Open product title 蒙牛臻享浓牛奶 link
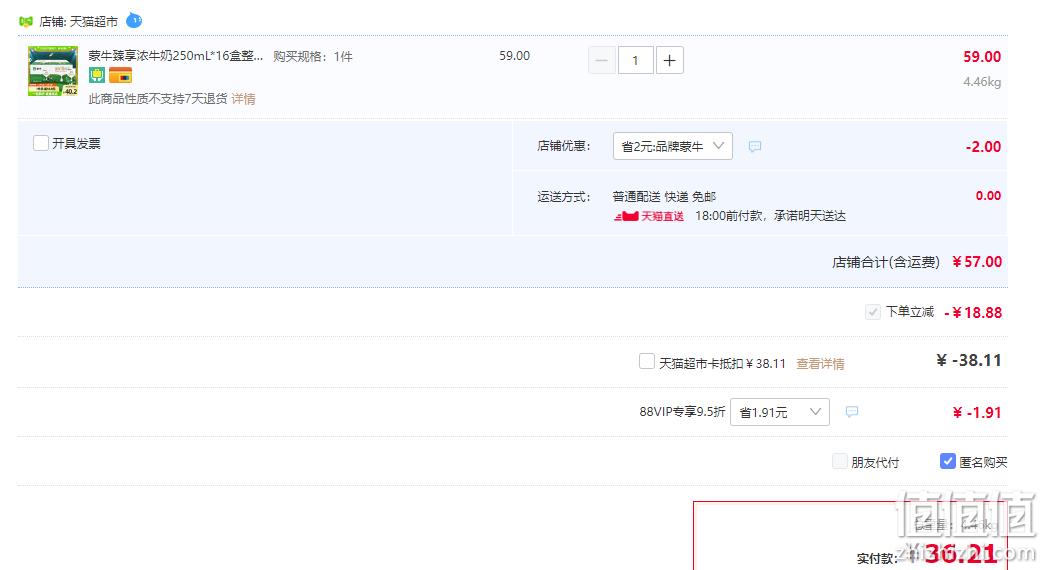The width and height of the screenshot is (1045, 570). (x=176, y=56)
